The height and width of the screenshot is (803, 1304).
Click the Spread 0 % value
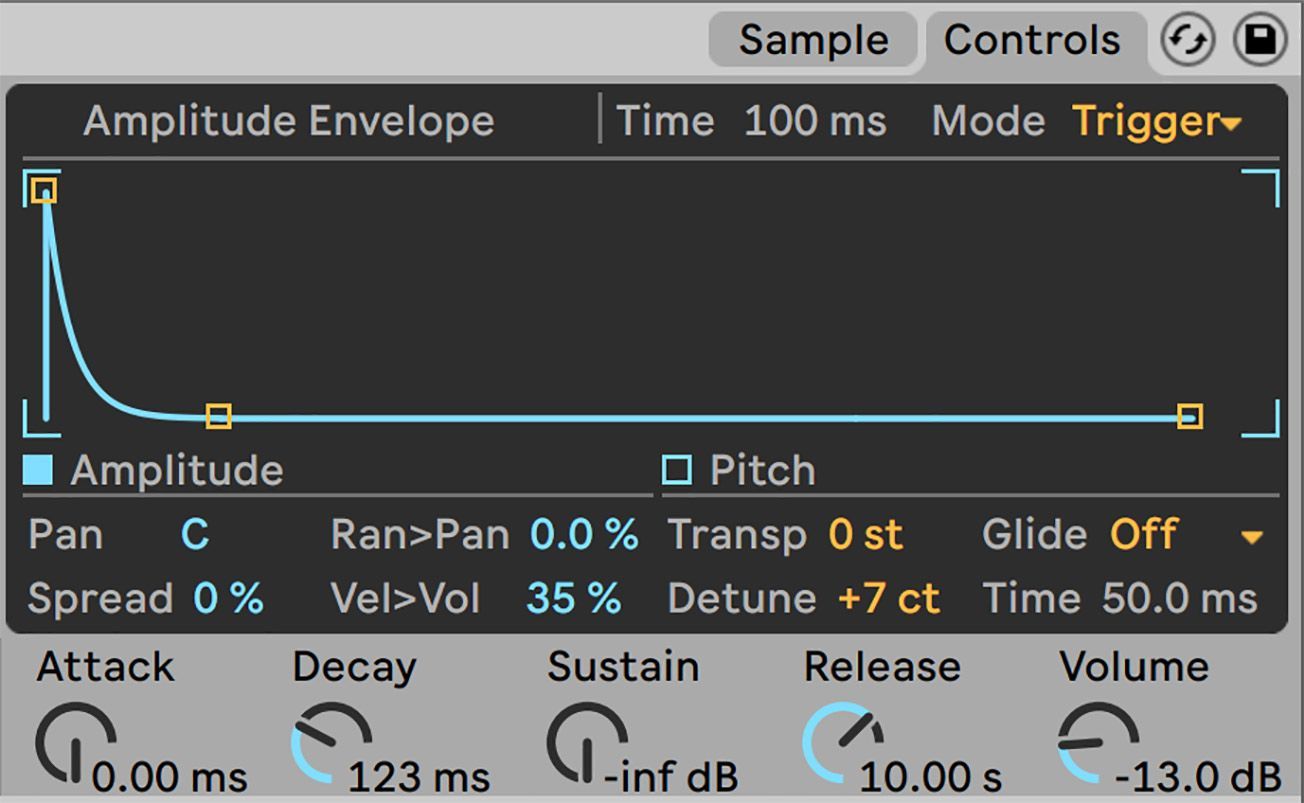pos(228,599)
